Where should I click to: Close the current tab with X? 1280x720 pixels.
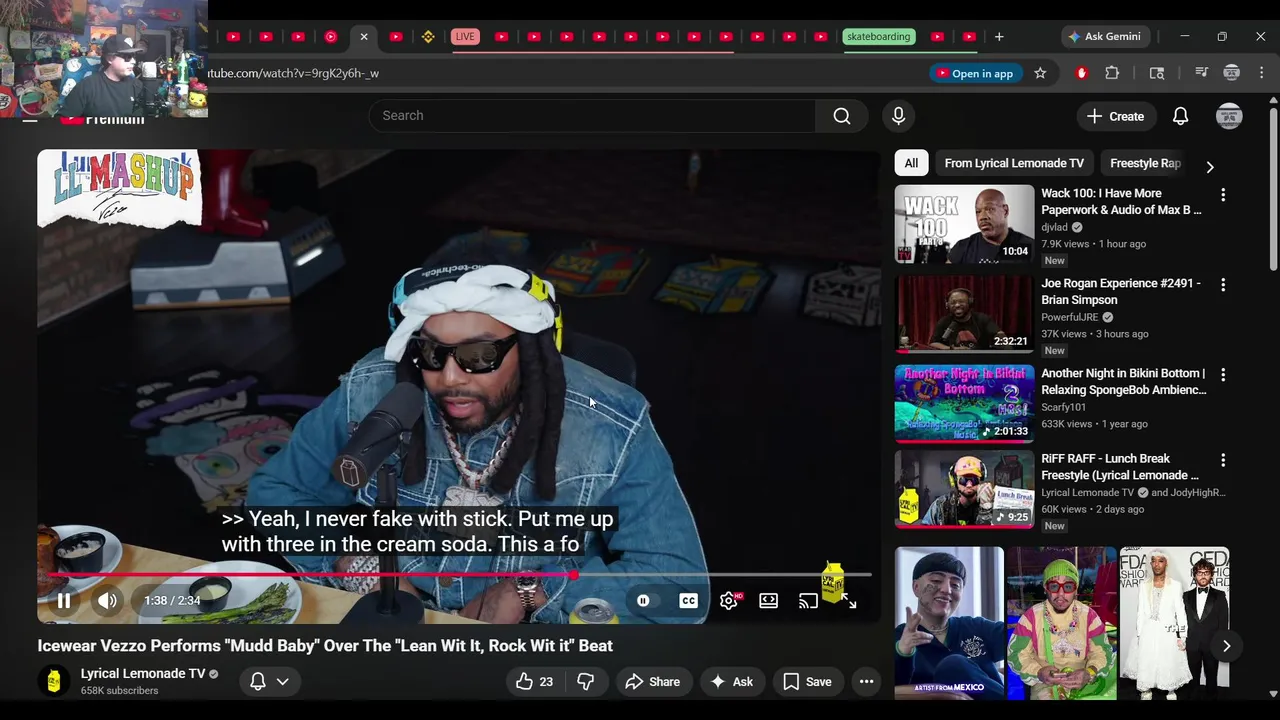click(x=364, y=37)
